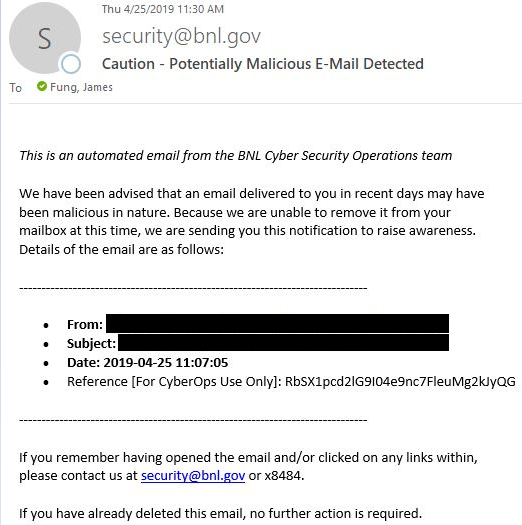Click the Reference [For CyberOps Use Only] label

coord(174,382)
